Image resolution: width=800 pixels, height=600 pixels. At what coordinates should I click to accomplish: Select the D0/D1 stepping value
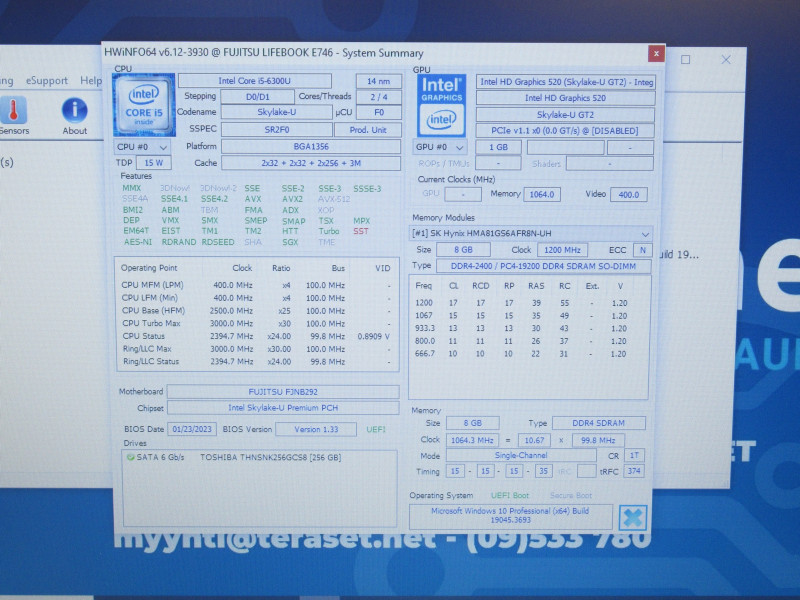[258, 96]
